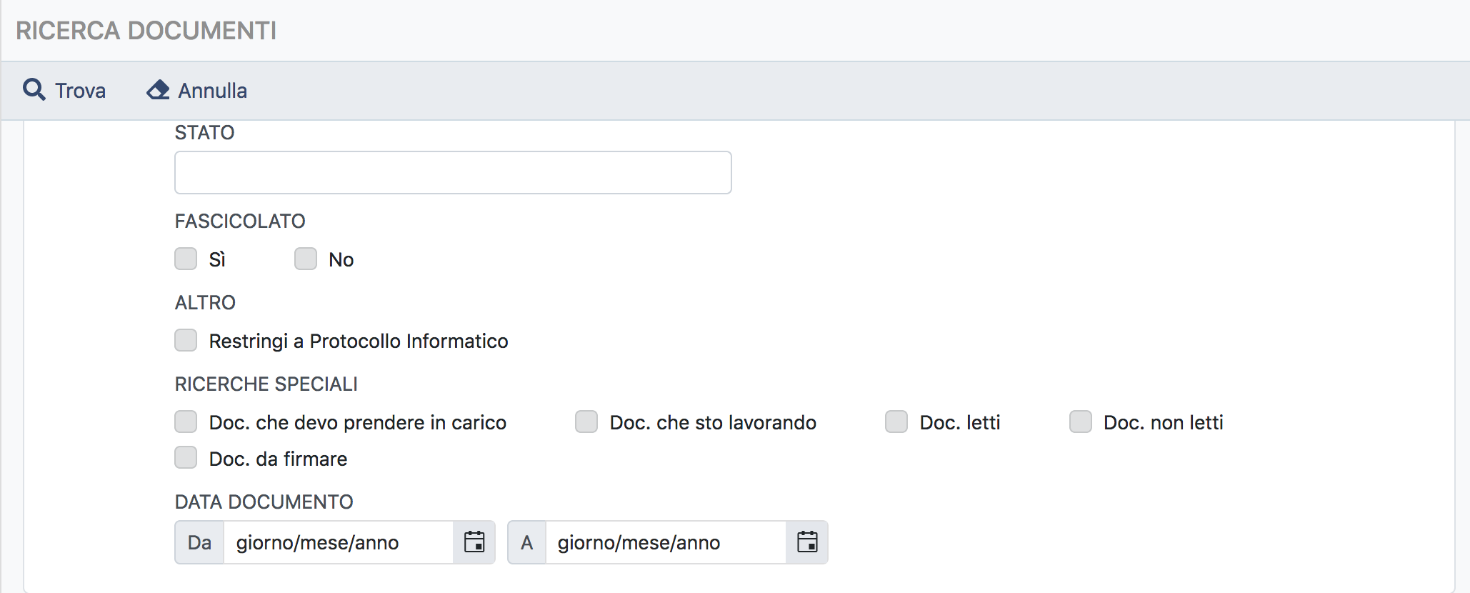1470x593 pixels.
Task: Tick Doc. che devo prendere in carico
Action: [186, 422]
